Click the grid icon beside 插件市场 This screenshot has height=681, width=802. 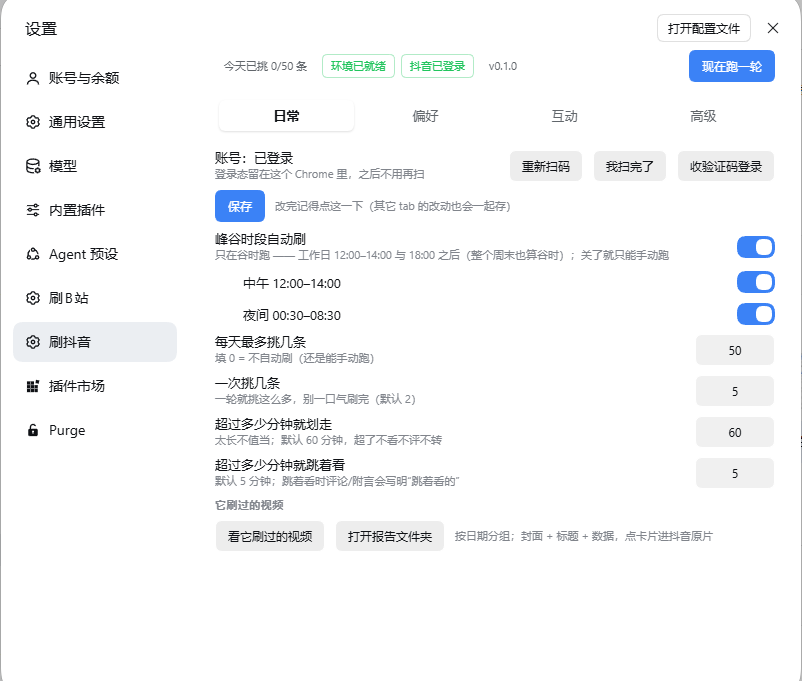click(x=33, y=386)
